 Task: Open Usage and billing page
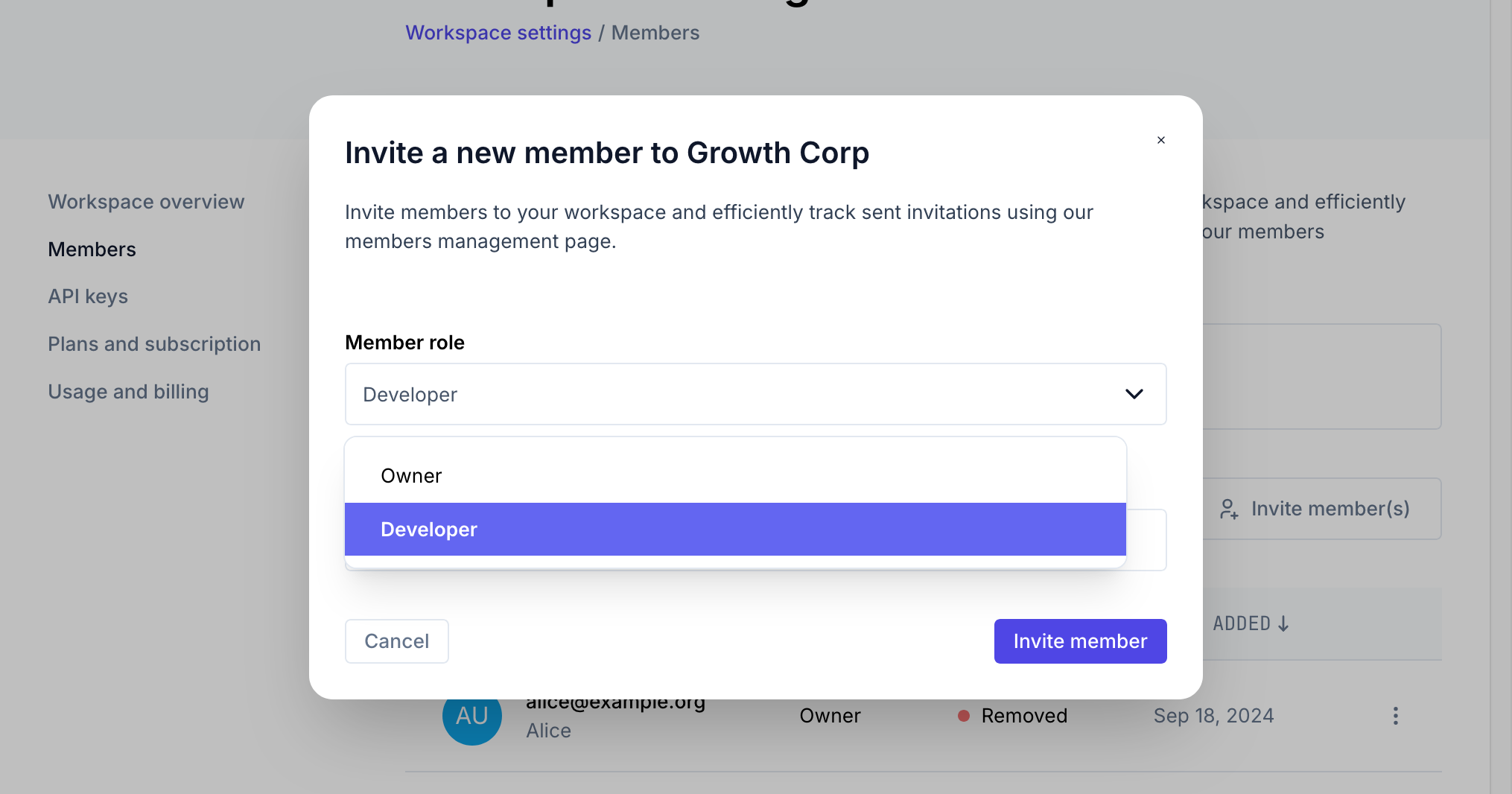pyautogui.click(x=128, y=392)
